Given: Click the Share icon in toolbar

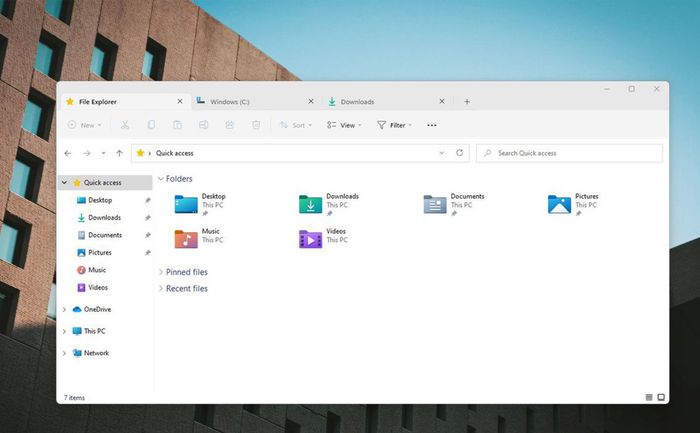Looking at the screenshot, I should point(229,125).
